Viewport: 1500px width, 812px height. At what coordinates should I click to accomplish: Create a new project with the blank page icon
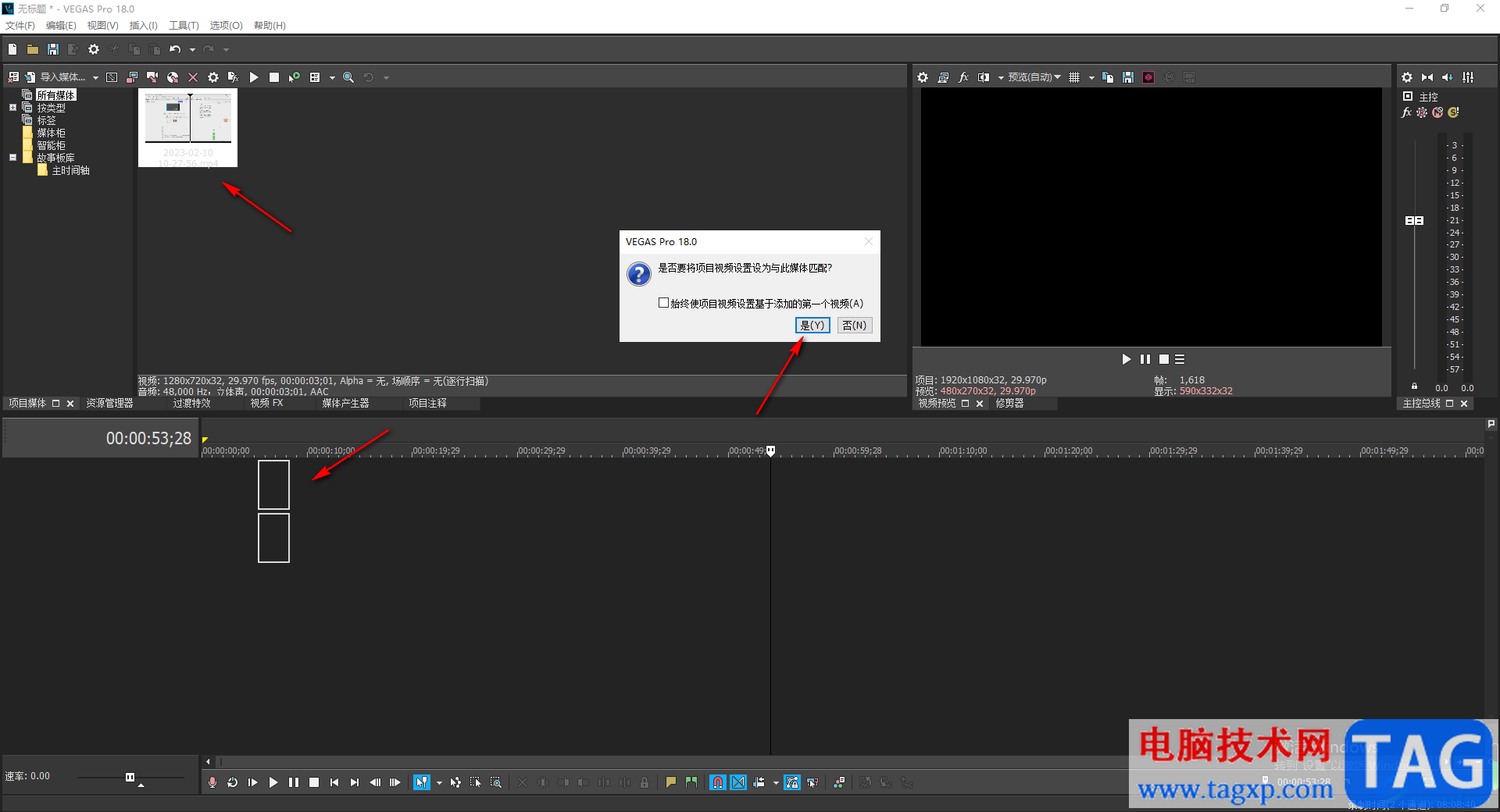12,49
